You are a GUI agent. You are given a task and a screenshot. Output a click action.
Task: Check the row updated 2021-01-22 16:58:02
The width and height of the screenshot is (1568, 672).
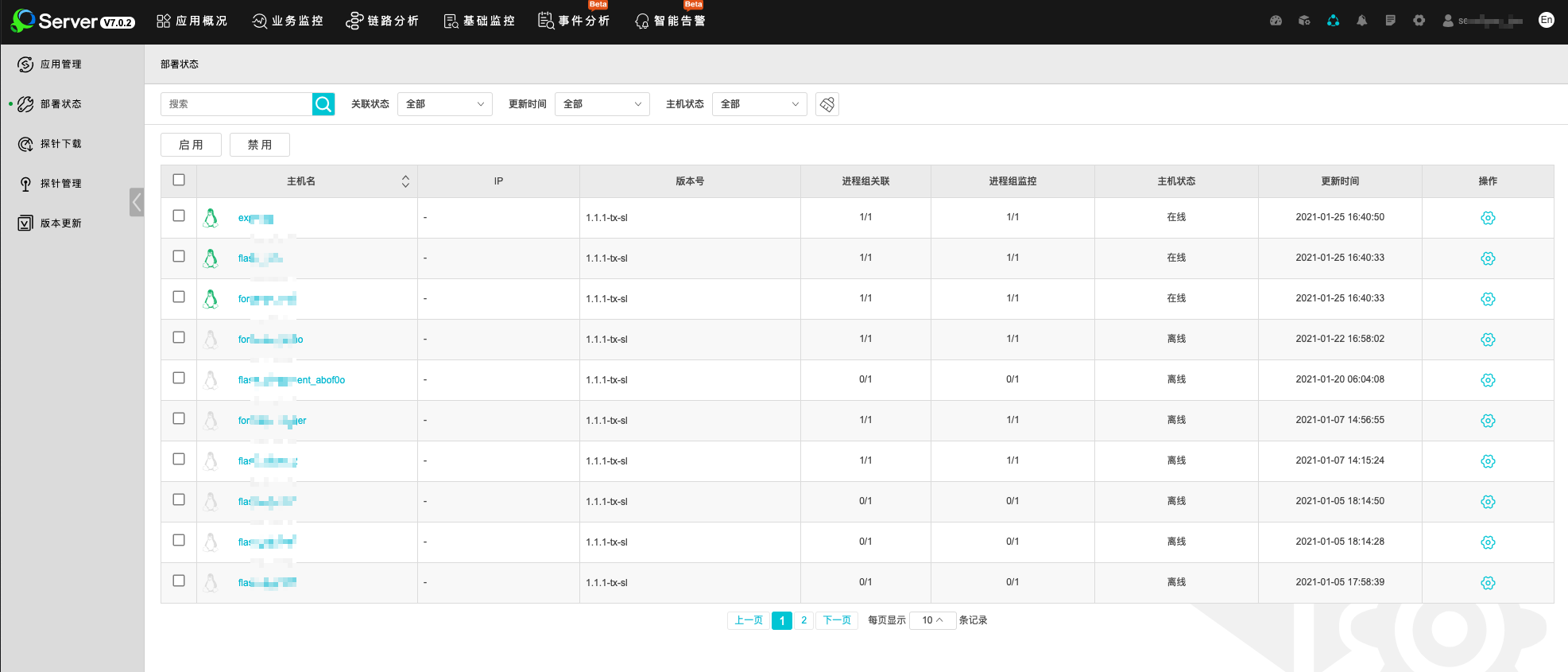[x=179, y=337]
